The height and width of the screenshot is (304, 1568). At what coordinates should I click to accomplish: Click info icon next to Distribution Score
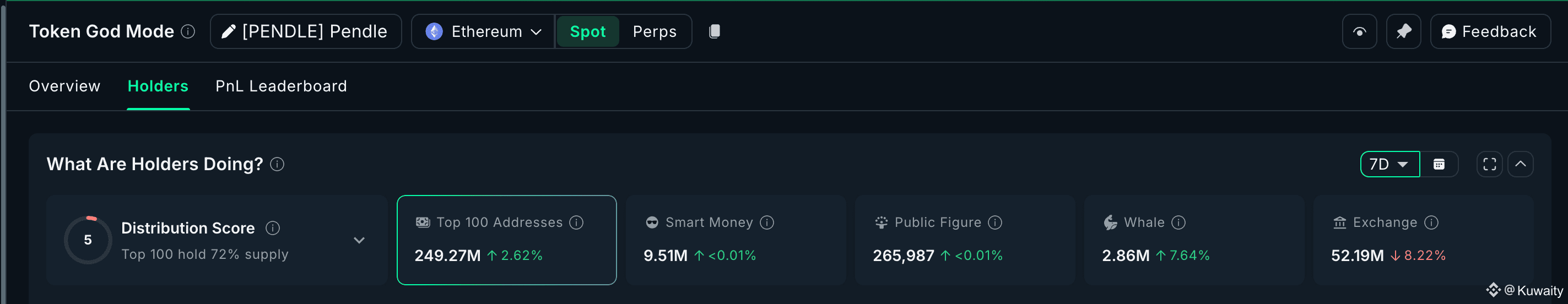273,228
